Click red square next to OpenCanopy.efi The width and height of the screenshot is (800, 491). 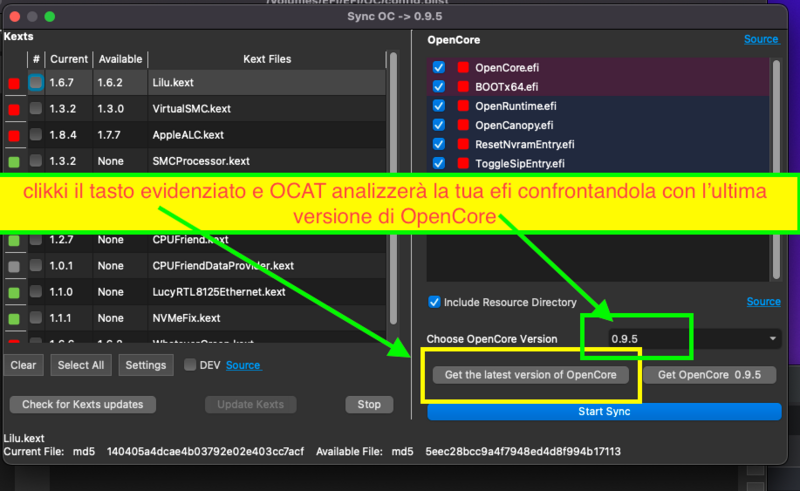point(463,125)
